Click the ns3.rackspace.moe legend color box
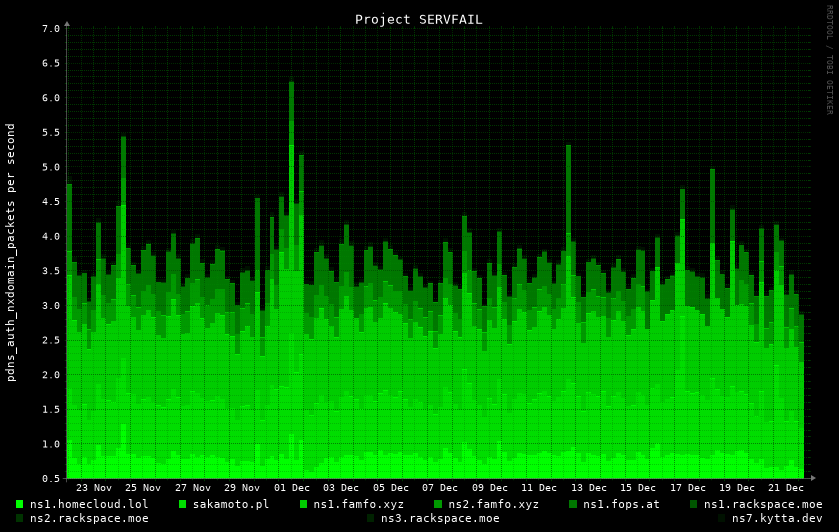 371,518
